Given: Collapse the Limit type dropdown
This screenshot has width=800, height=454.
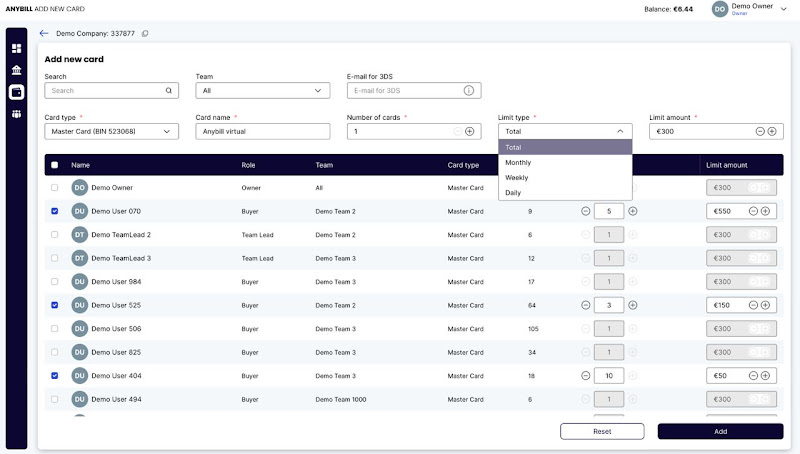Looking at the screenshot, I should click(565, 131).
